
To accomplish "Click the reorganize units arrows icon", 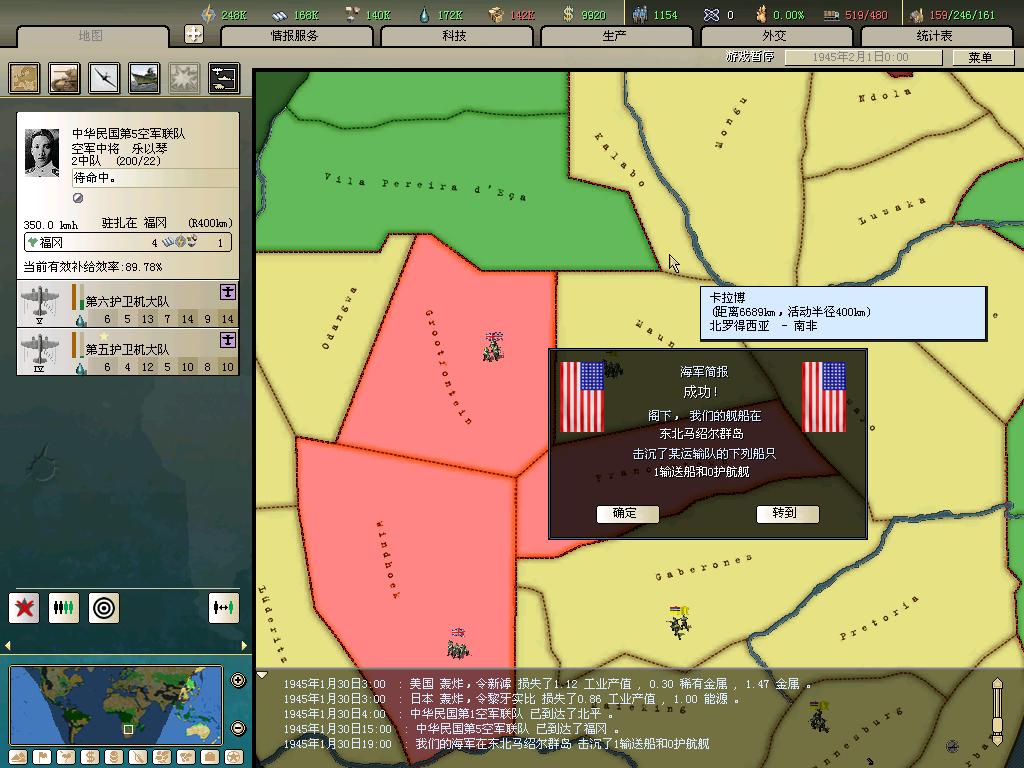I will 224,608.
